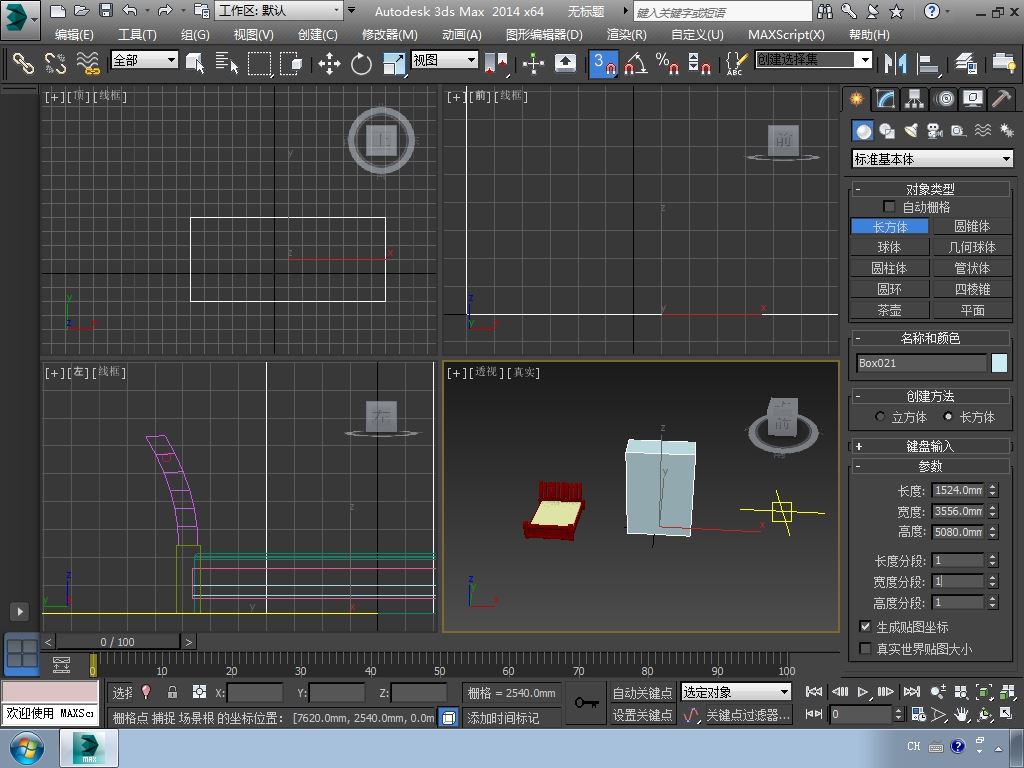Open the Modify panel tab
1024x768 pixels.
885,99
